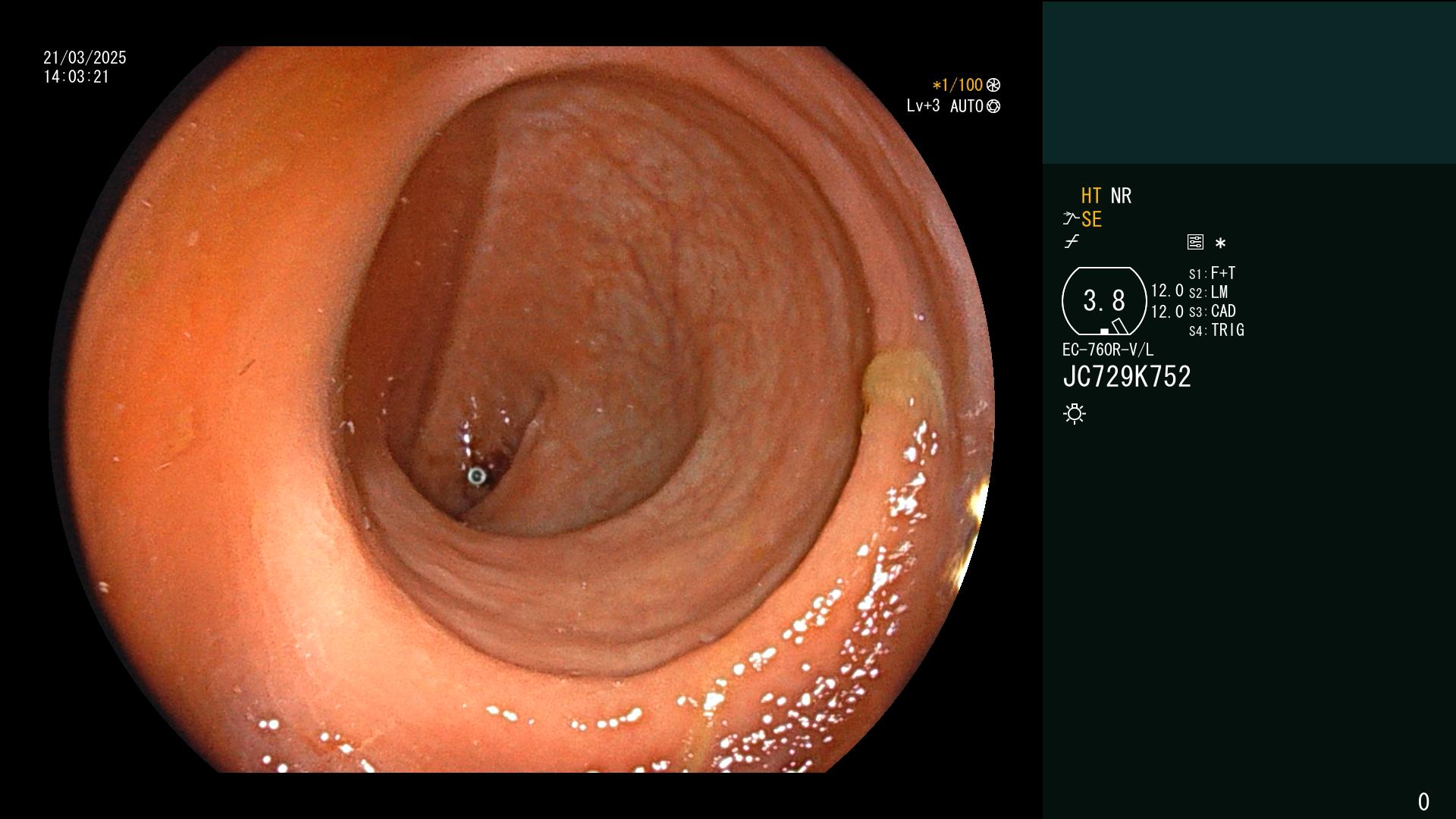Click the date 21/03/2025
1456x819 pixels.
pyautogui.click(x=85, y=58)
